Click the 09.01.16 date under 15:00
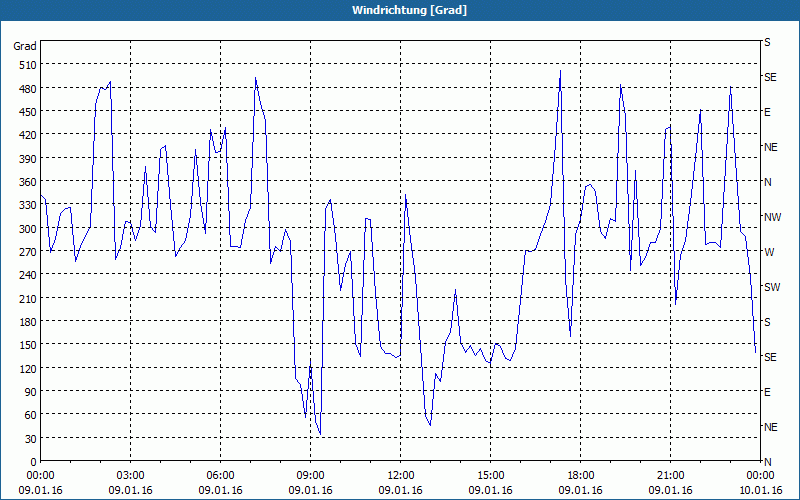 [x=490, y=490]
